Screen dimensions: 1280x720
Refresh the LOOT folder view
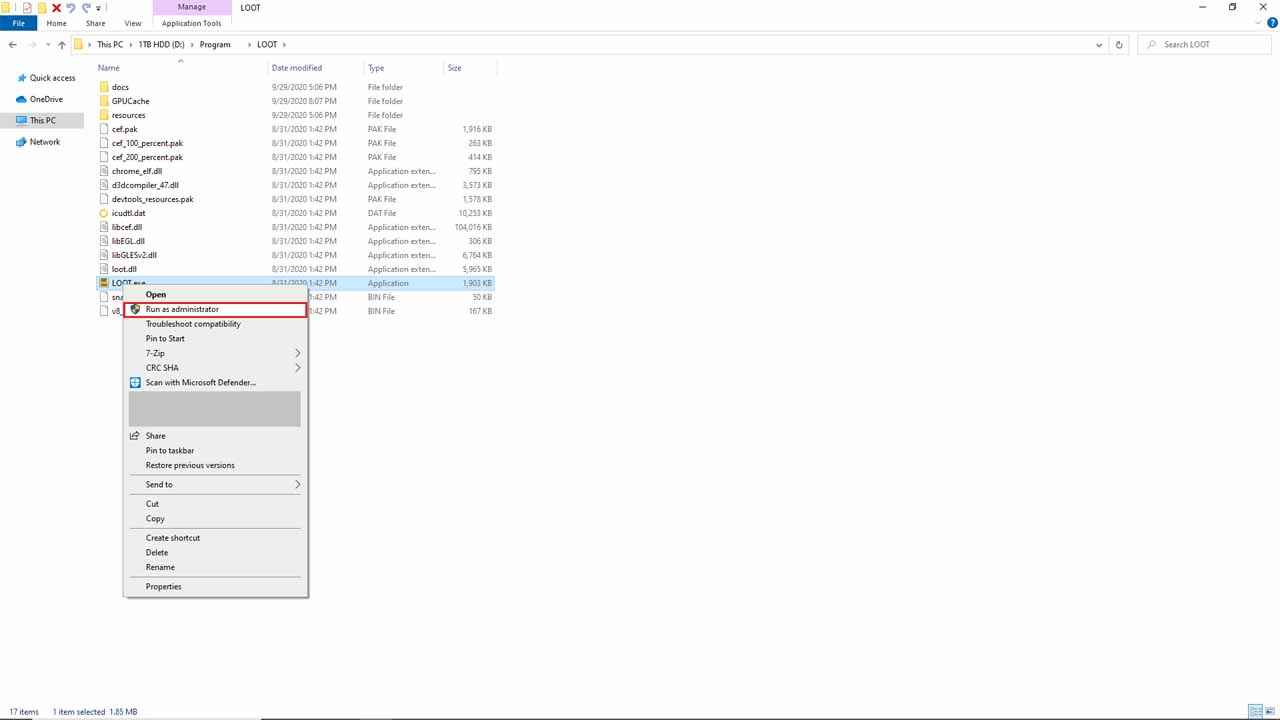tap(1119, 44)
